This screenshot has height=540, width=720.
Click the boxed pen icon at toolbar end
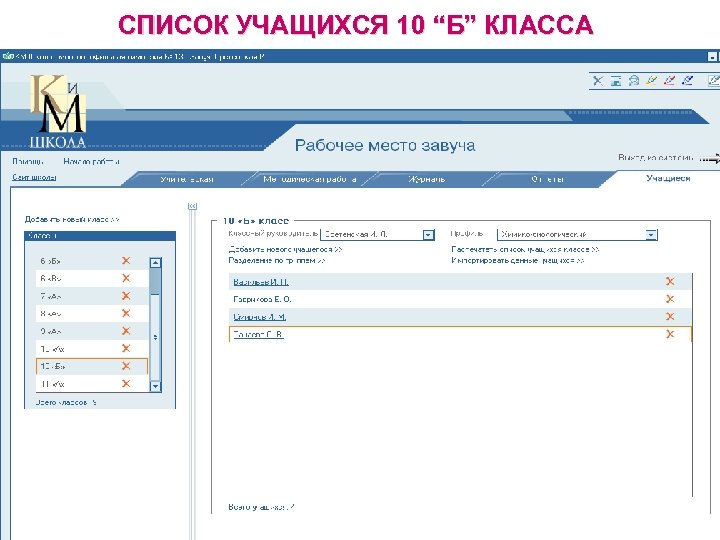pyautogui.click(x=714, y=80)
